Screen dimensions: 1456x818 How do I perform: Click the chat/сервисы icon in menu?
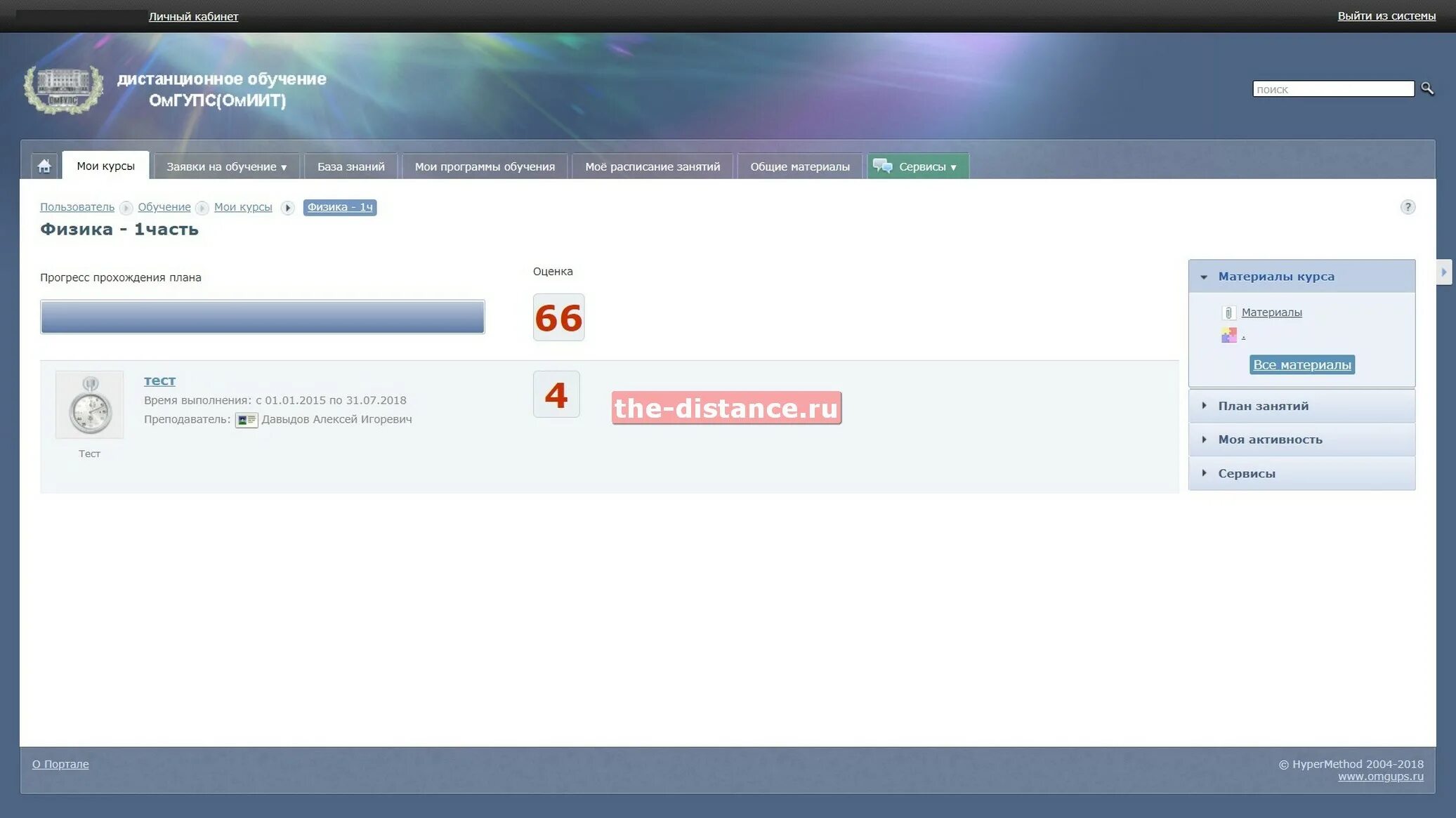[882, 165]
